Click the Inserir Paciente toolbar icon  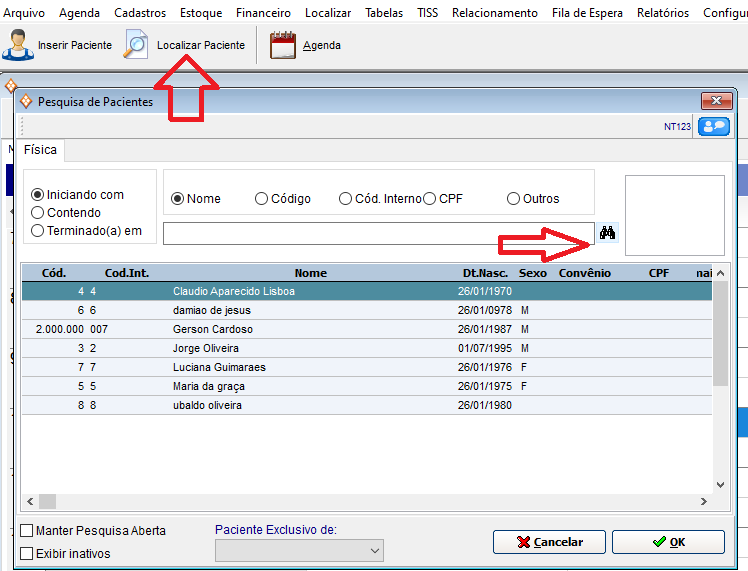(17, 45)
